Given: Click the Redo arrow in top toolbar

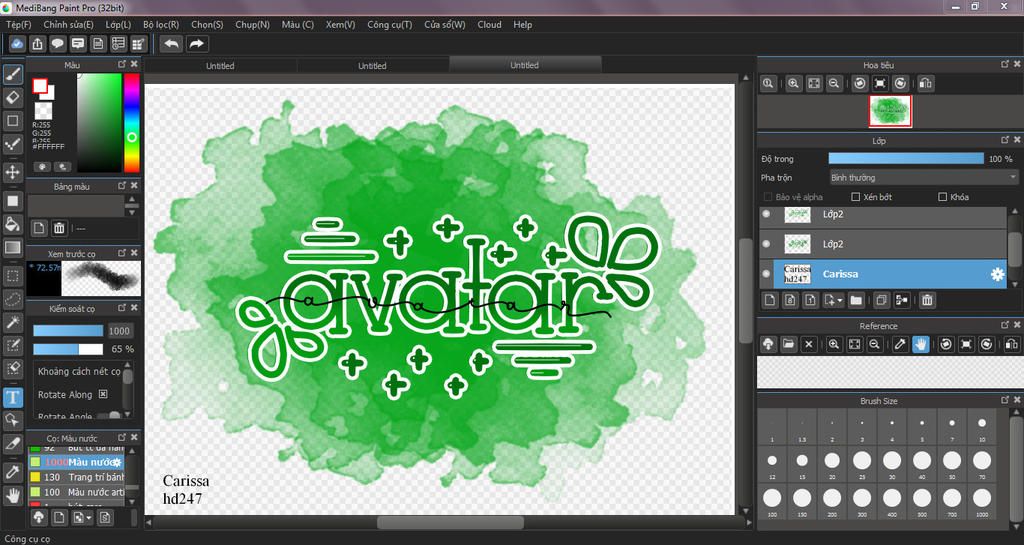Looking at the screenshot, I should pos(197,44).
